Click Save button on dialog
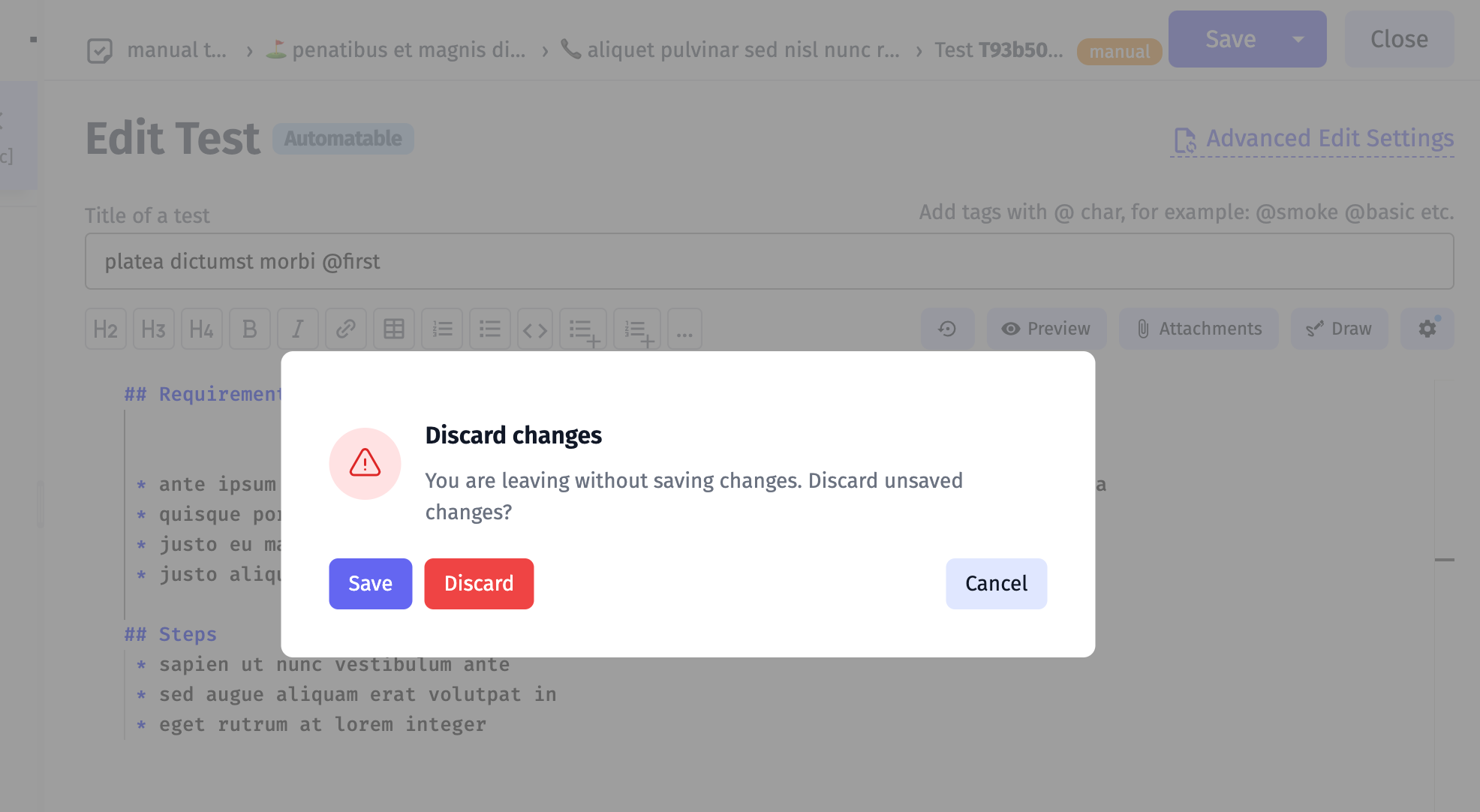 click(x=371, y=584)
